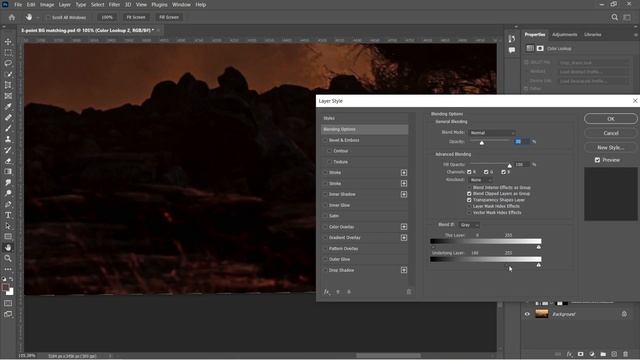Select the Pen tool
640x360 pixels.
(x=8, y=204)
